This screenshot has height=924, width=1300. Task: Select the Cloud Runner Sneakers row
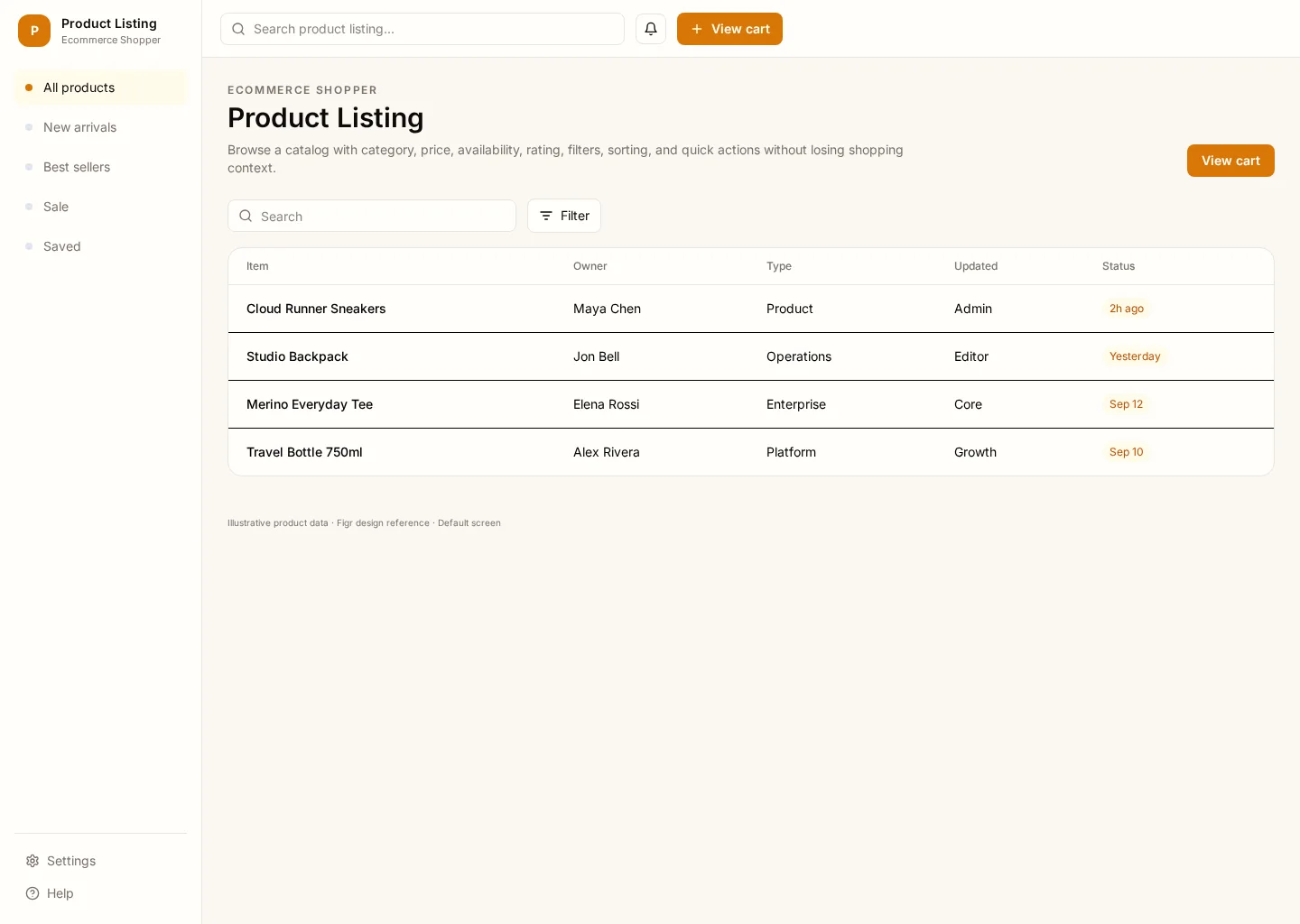point(751,309)
